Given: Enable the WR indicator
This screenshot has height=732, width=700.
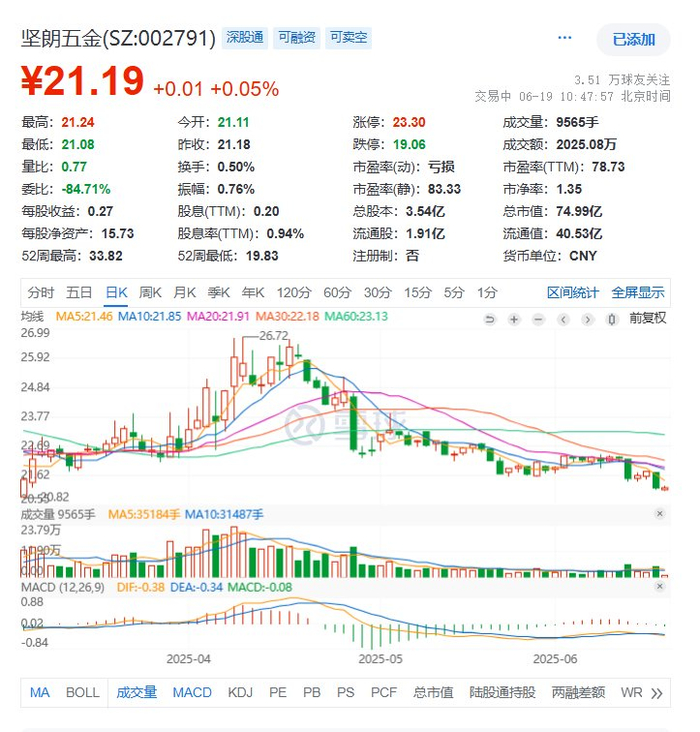Looking at the screenshot, I should coord(631,693).
